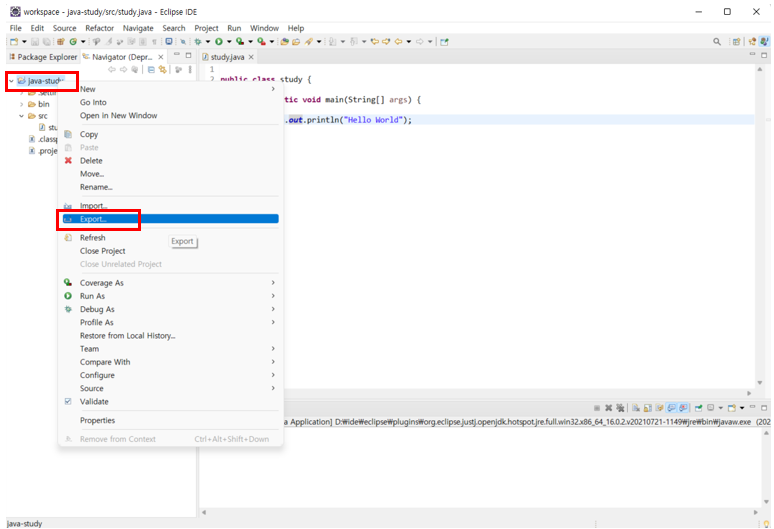This screenshot has height=529, width=774.
Task: Open the New wizard dropdown arrow
Action: 24,42
